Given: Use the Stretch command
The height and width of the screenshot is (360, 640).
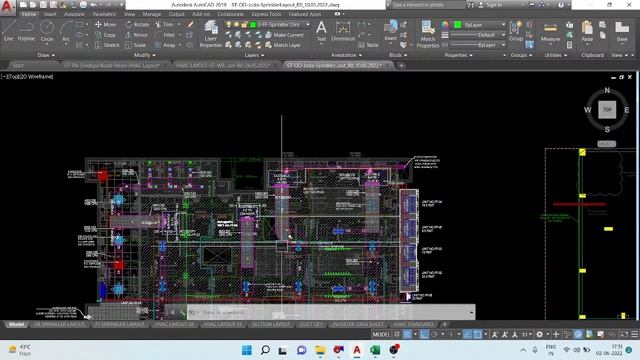Looking at the screenshot, I should pyautogui.click(x=107, y=45).
